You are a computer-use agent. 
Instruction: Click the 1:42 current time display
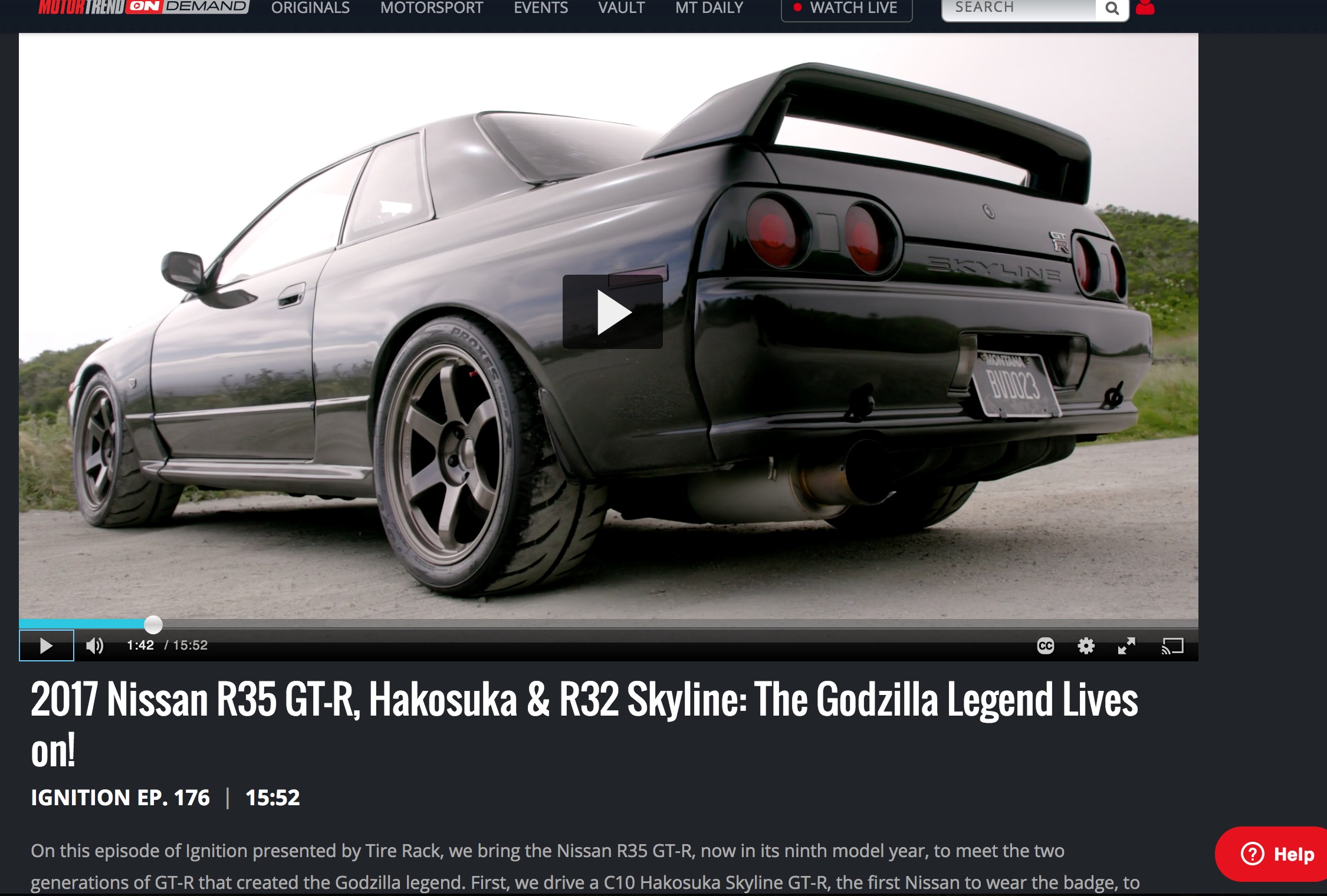click(140, 645)
